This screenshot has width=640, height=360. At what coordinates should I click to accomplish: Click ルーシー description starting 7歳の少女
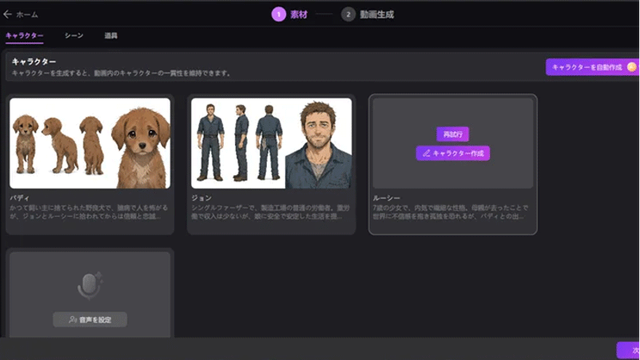(451, 212)
